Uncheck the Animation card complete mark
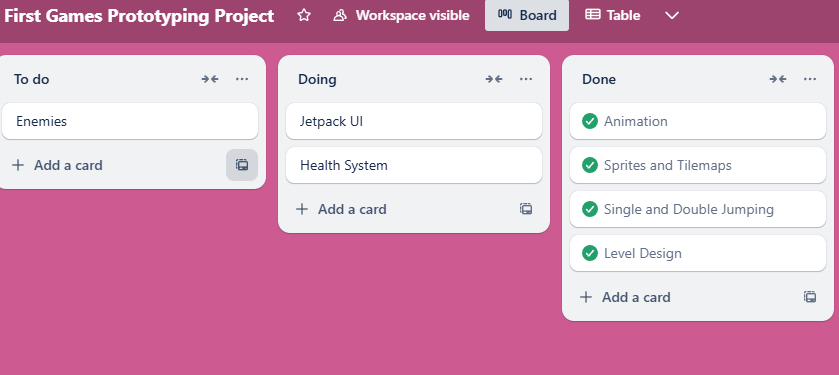Viewport: 839px width, 375px height. click(x=590, y=121)
